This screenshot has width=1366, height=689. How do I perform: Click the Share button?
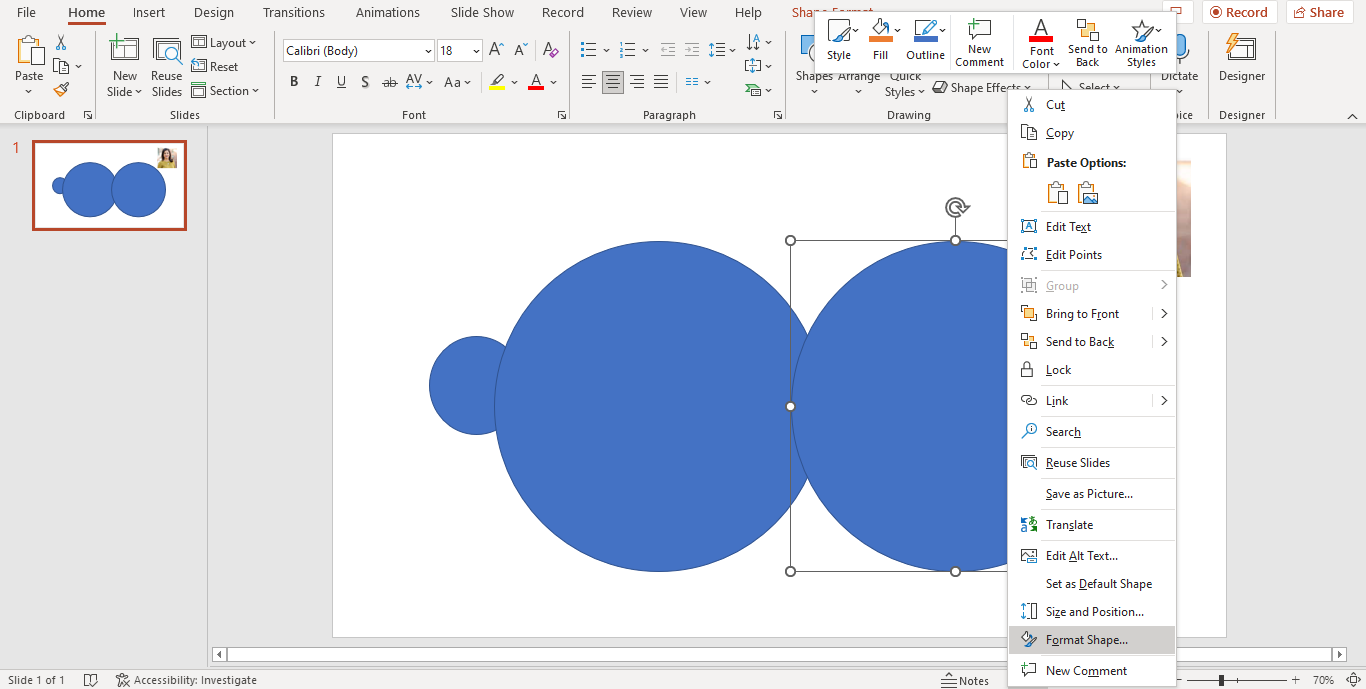coord(1319,12)
